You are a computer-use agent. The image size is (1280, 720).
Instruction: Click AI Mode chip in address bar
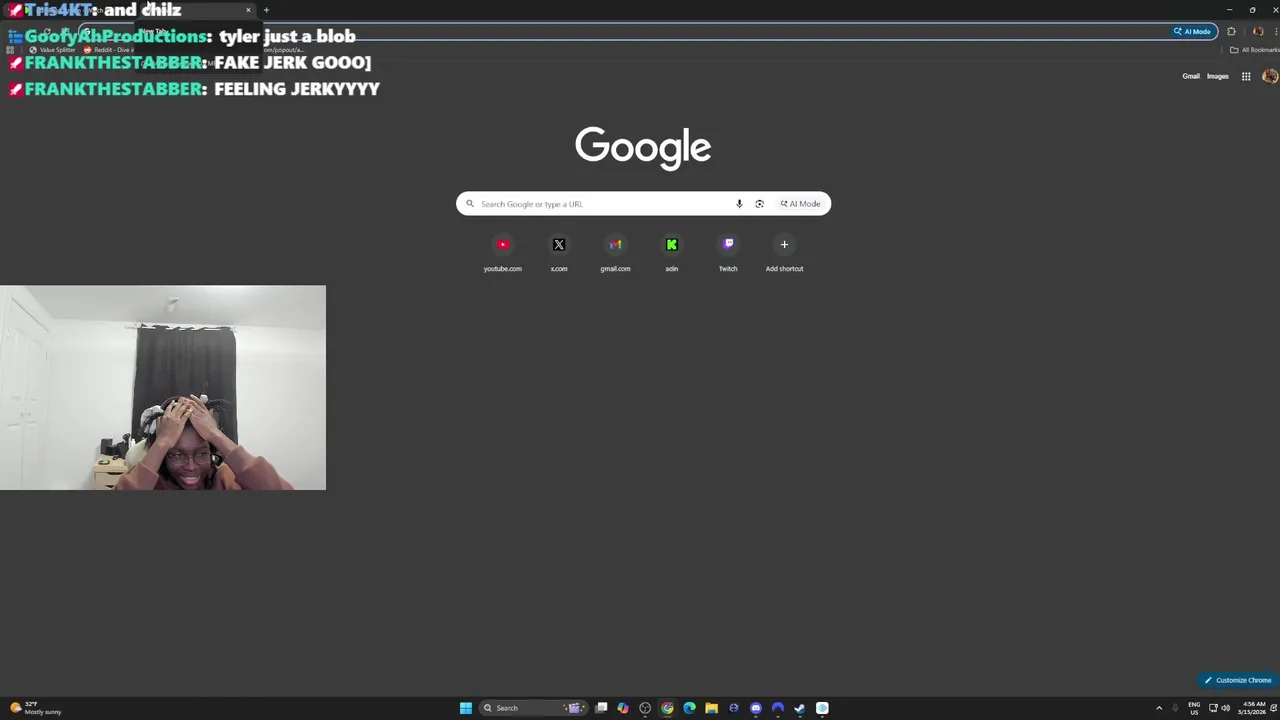coord(1192,31)
